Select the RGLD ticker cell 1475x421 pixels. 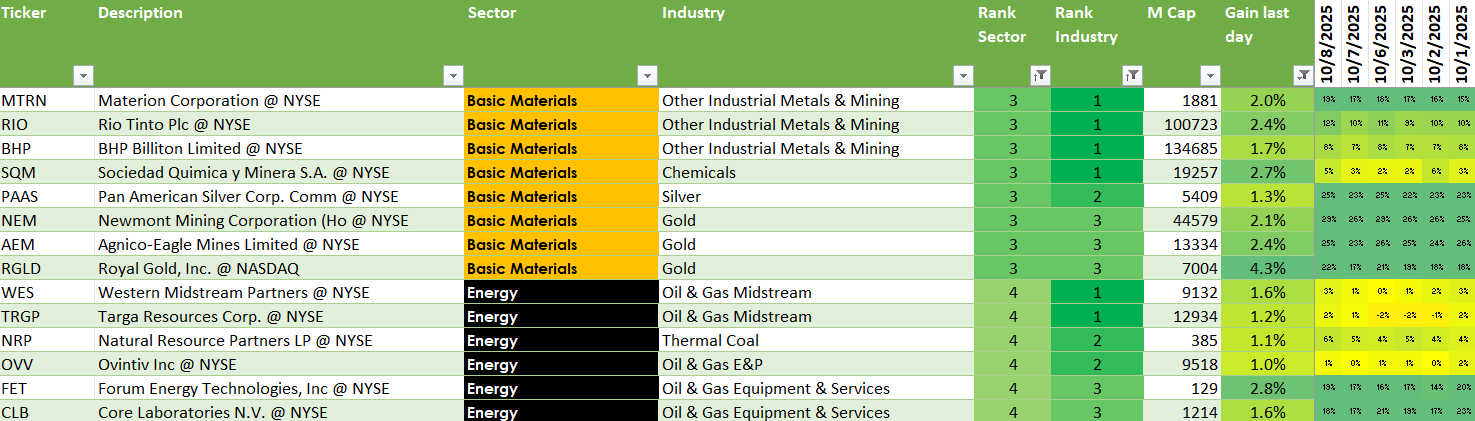click(47, 268)
